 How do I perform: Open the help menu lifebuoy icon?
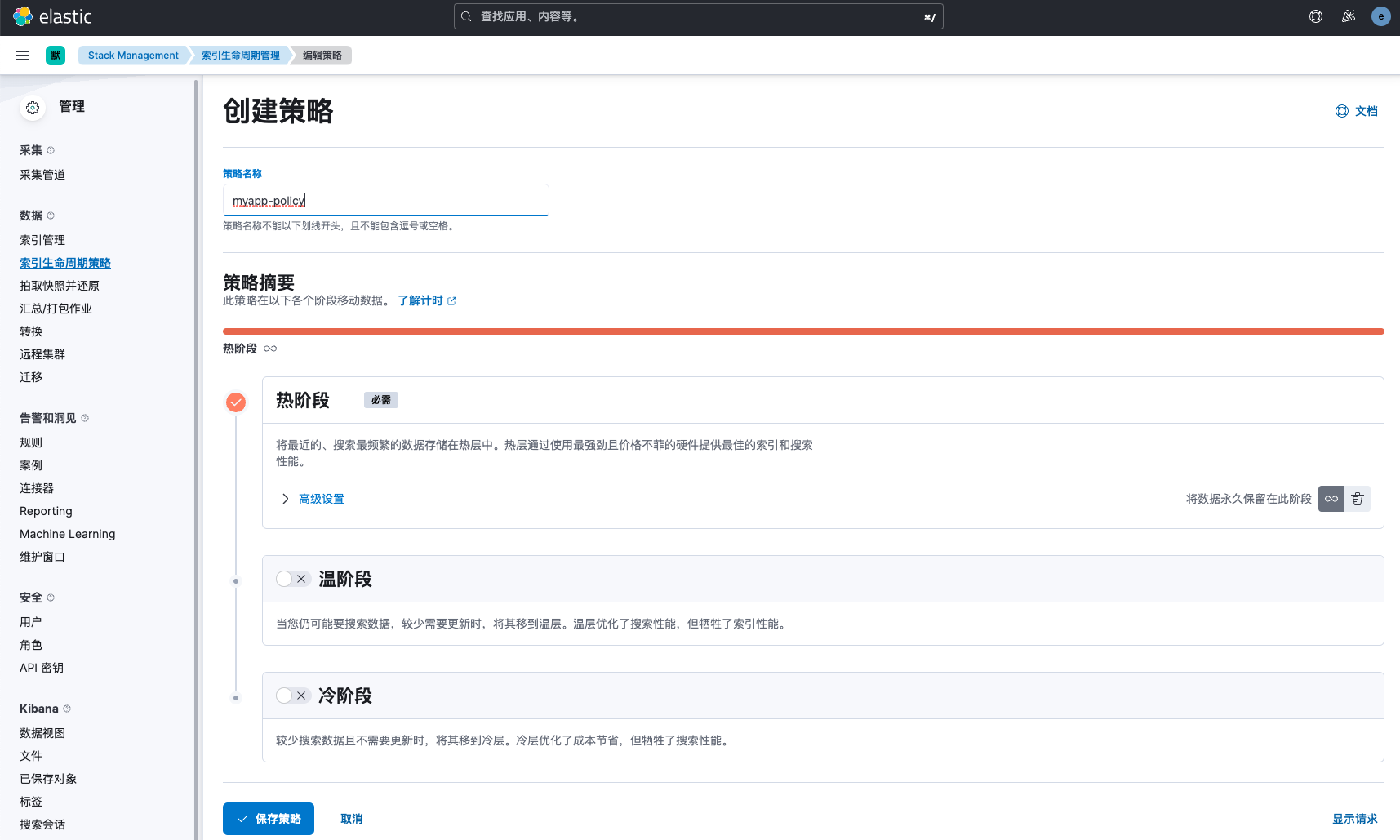(1316, 16)
